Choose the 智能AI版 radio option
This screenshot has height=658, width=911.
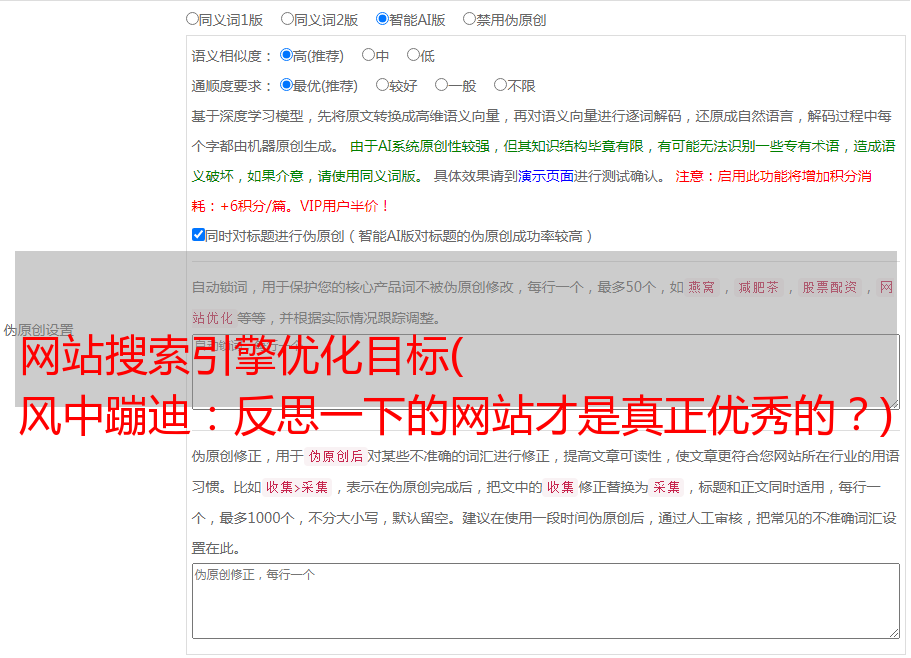[382, 19]
